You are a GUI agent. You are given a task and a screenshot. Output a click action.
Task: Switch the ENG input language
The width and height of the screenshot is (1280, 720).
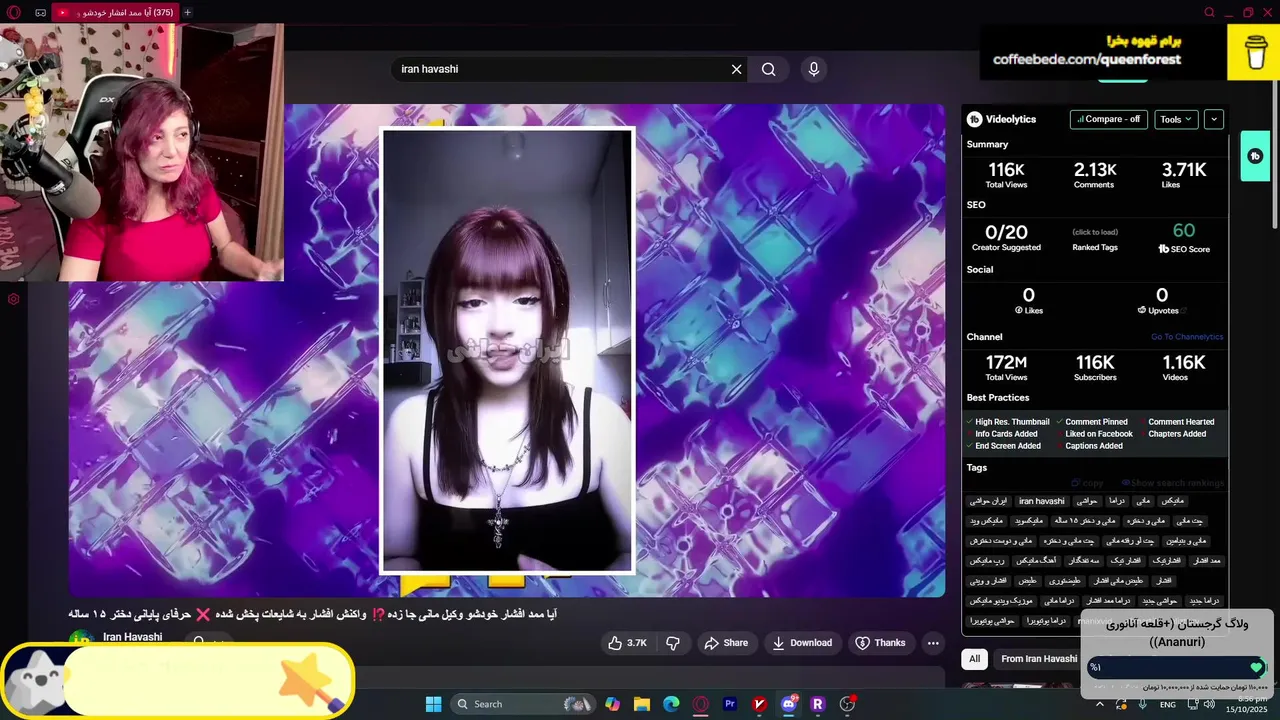[x=1167, y=704]
